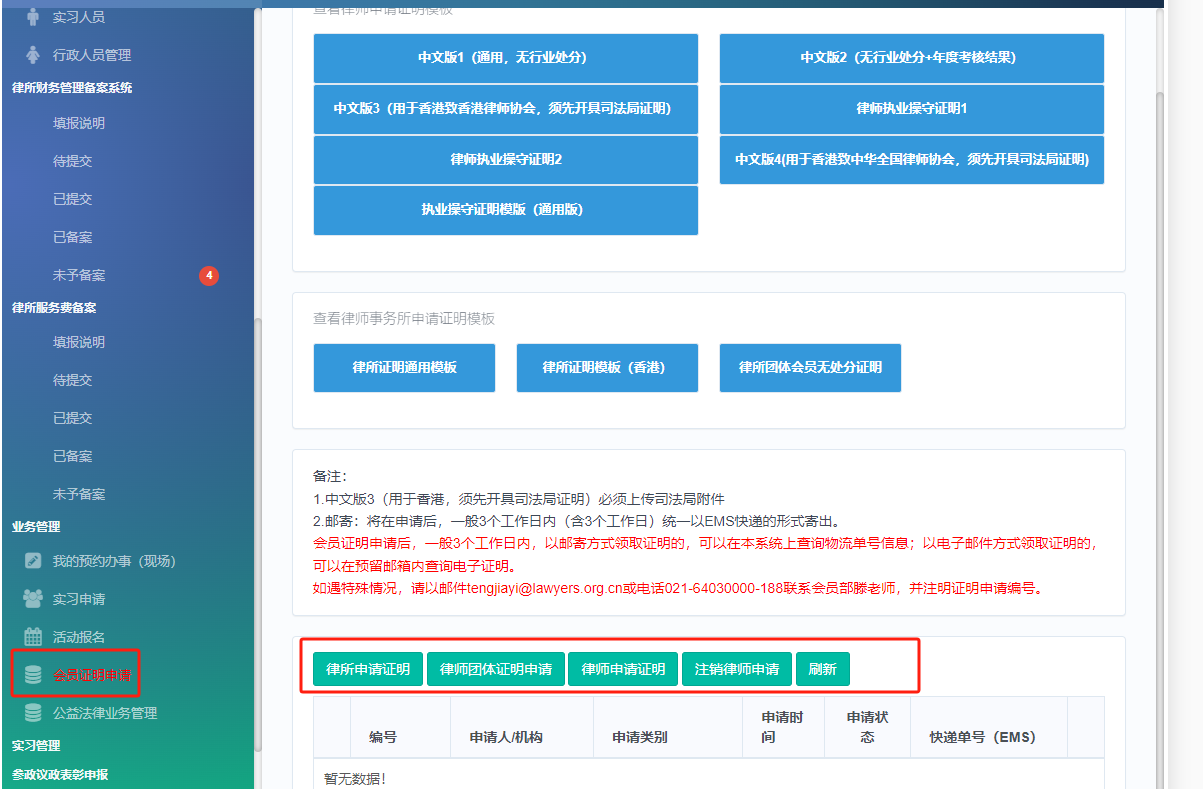This screenshot has height=789, width=1203.
Task: Click the main page vertical scrollbar
Action: coord(1160,400)
